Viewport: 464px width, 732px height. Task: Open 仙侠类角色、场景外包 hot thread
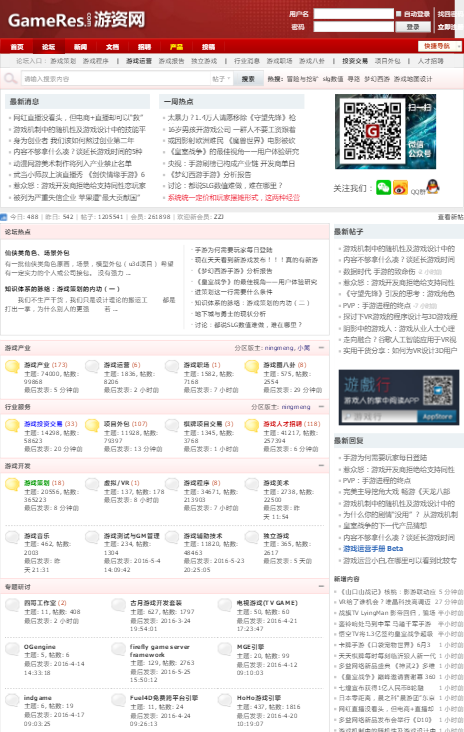[x=37, y=253]
